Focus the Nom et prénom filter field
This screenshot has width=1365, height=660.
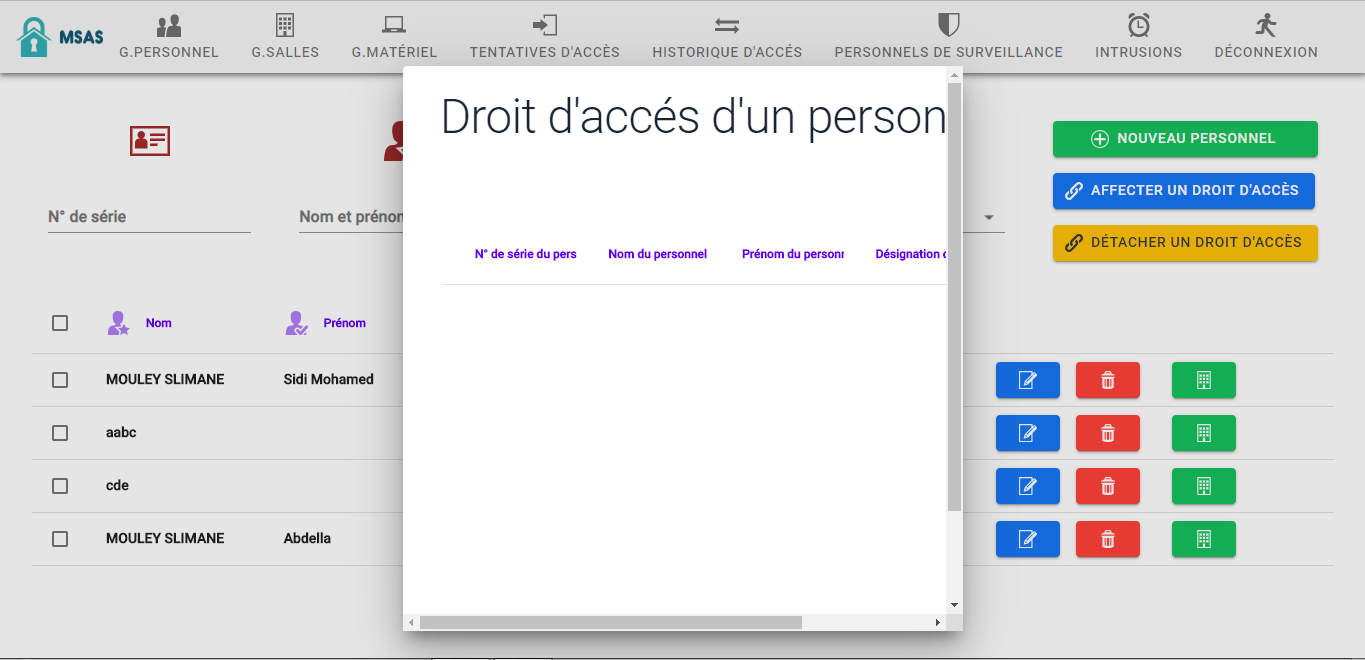[x=351, y=217]
